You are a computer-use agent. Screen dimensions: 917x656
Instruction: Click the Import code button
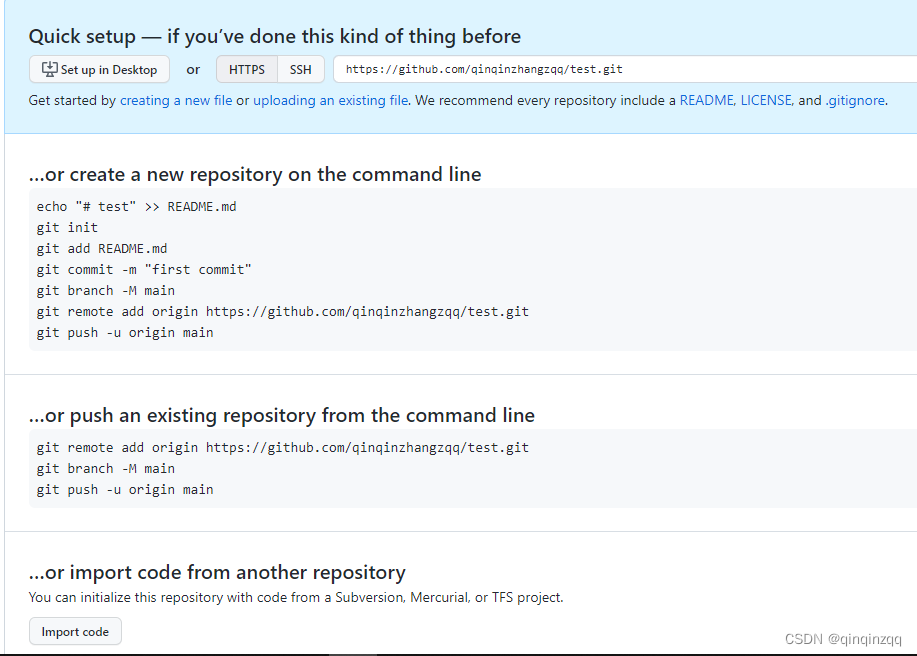[x=75, y=631]
